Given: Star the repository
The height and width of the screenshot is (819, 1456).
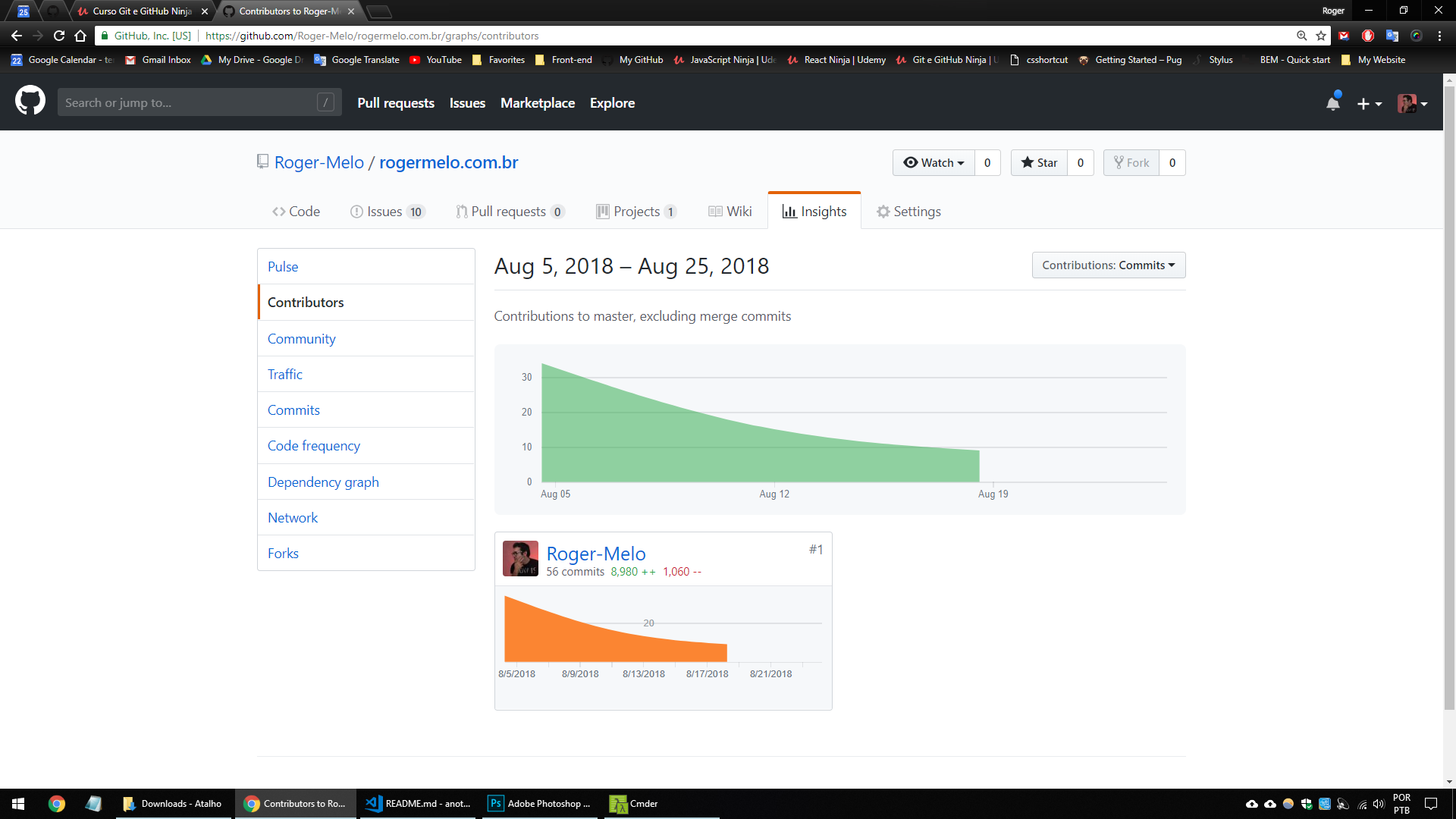Looking at the screenshot, I should pyautogui.click(x=1039, y=162).
